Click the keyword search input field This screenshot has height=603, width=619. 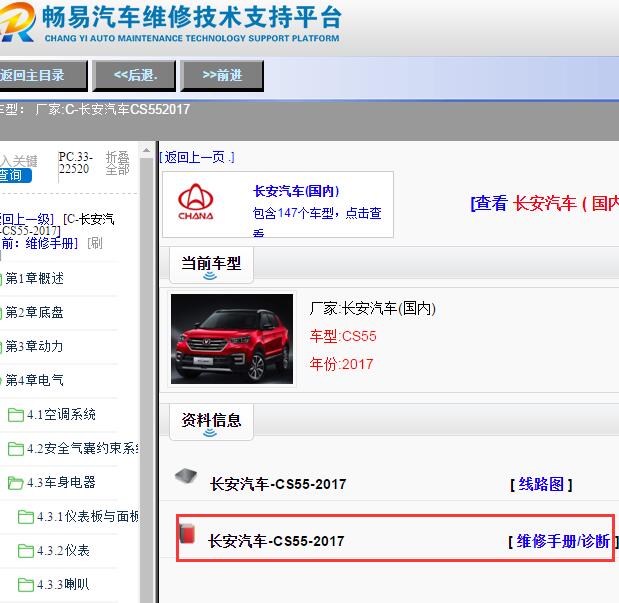click(19, 161)
